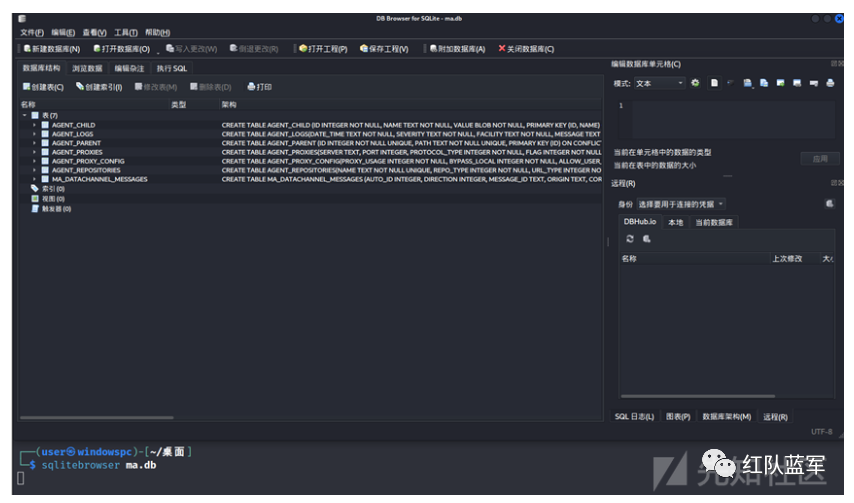
Task: Expand the AGENT_PROXIES table node
Action: pos(34,152)
